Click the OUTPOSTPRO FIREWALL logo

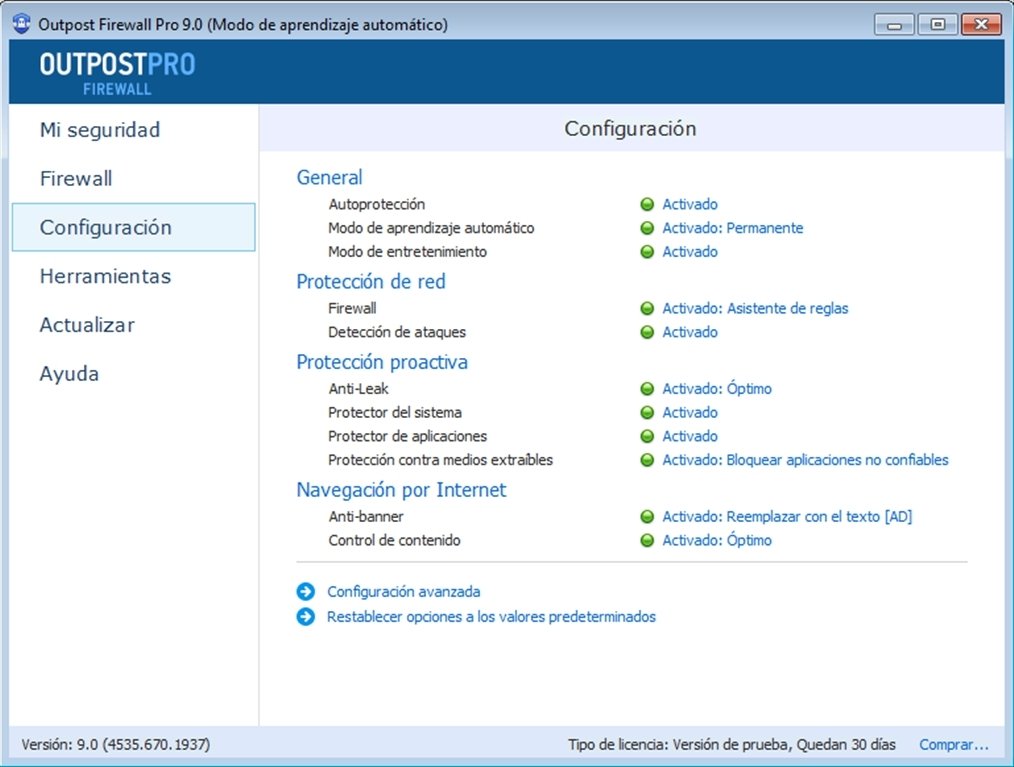point(117,73)
